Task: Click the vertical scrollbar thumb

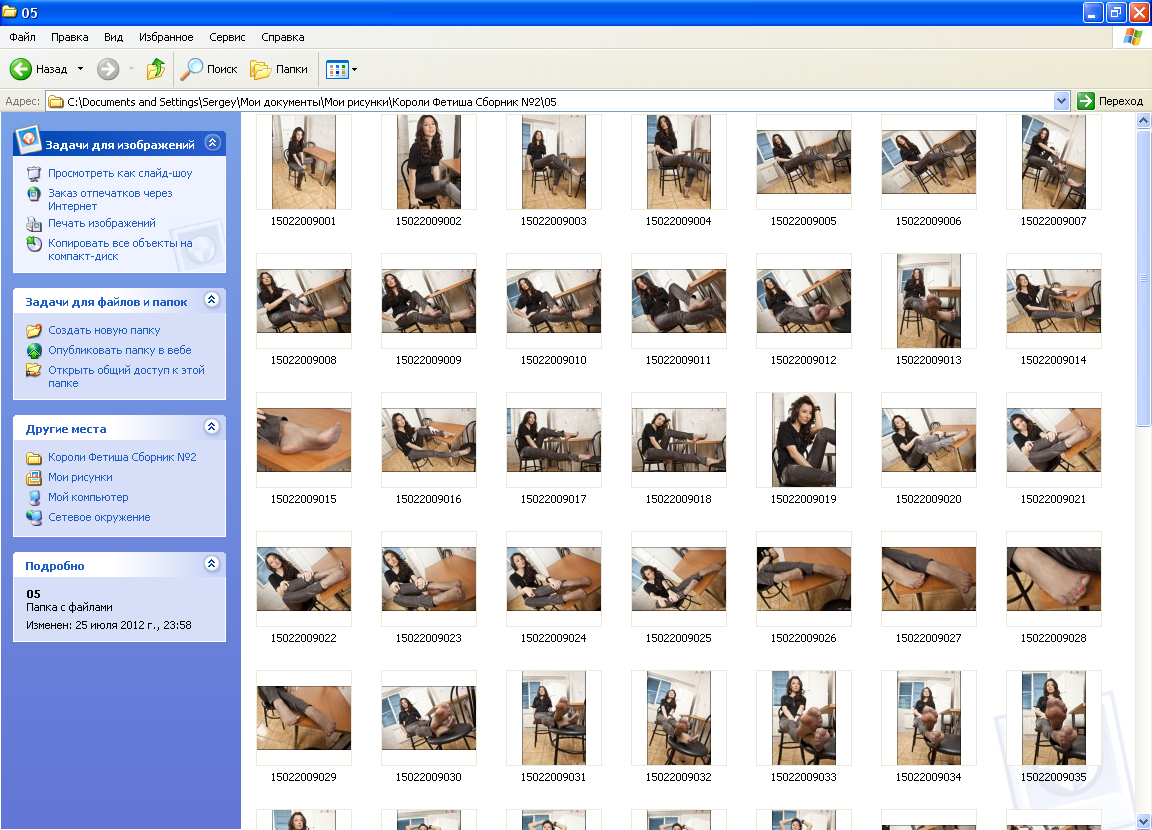Action: [1143, 278]
